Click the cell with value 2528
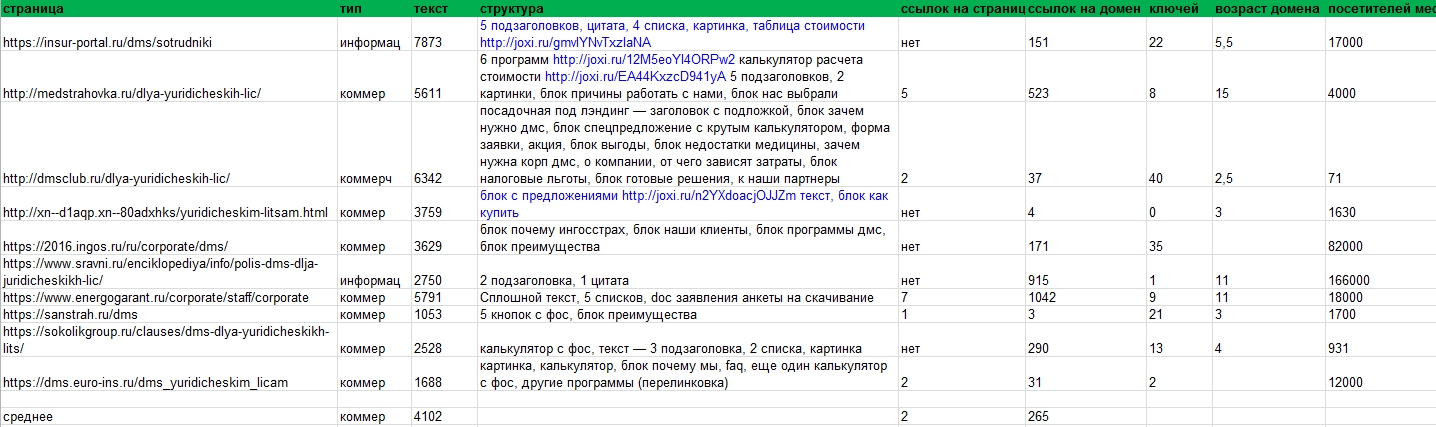 (x=444, y=340)
